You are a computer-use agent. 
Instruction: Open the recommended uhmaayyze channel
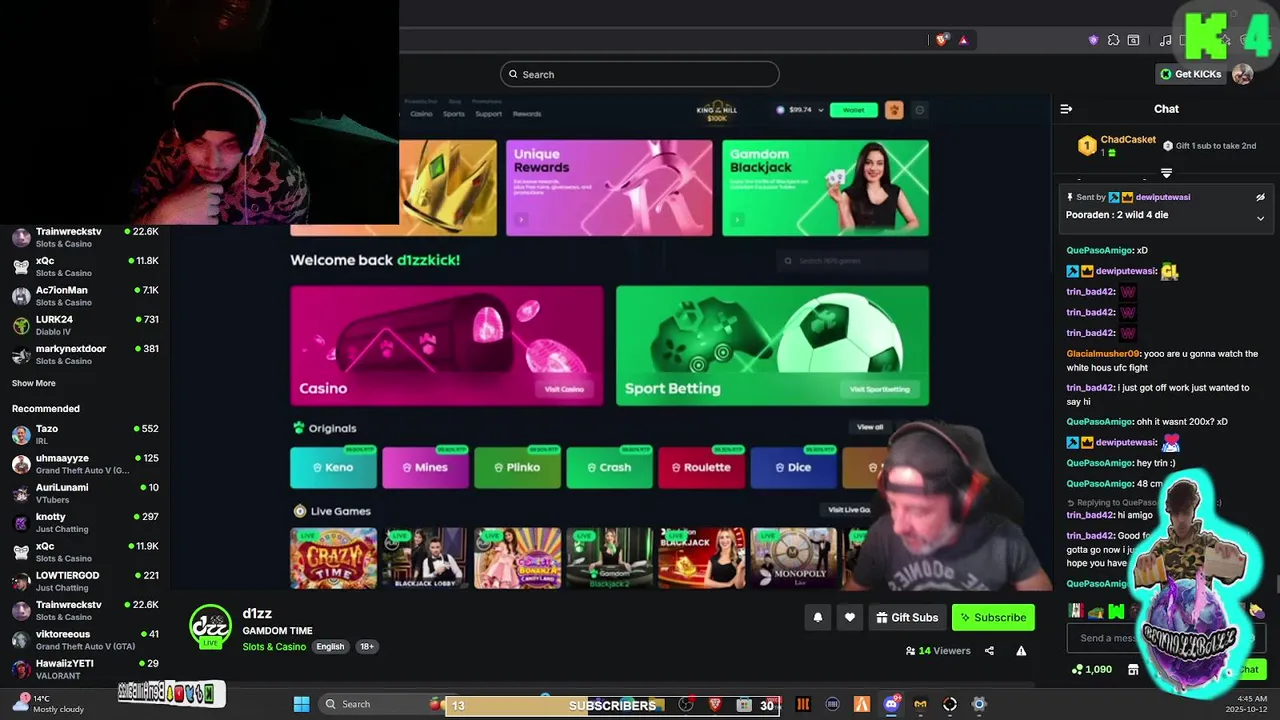click(85, 464)
